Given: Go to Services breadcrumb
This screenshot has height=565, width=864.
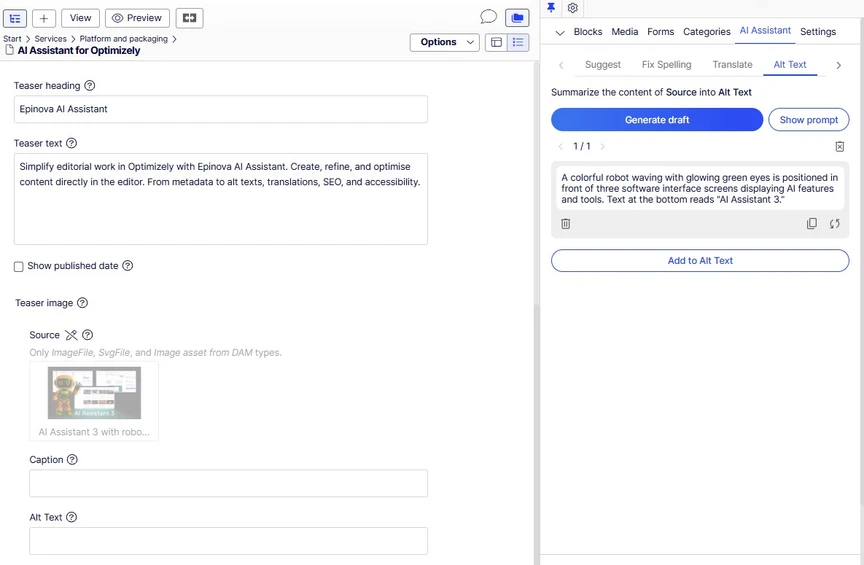Looking at the screenshot, I should (x=50, y=39).
